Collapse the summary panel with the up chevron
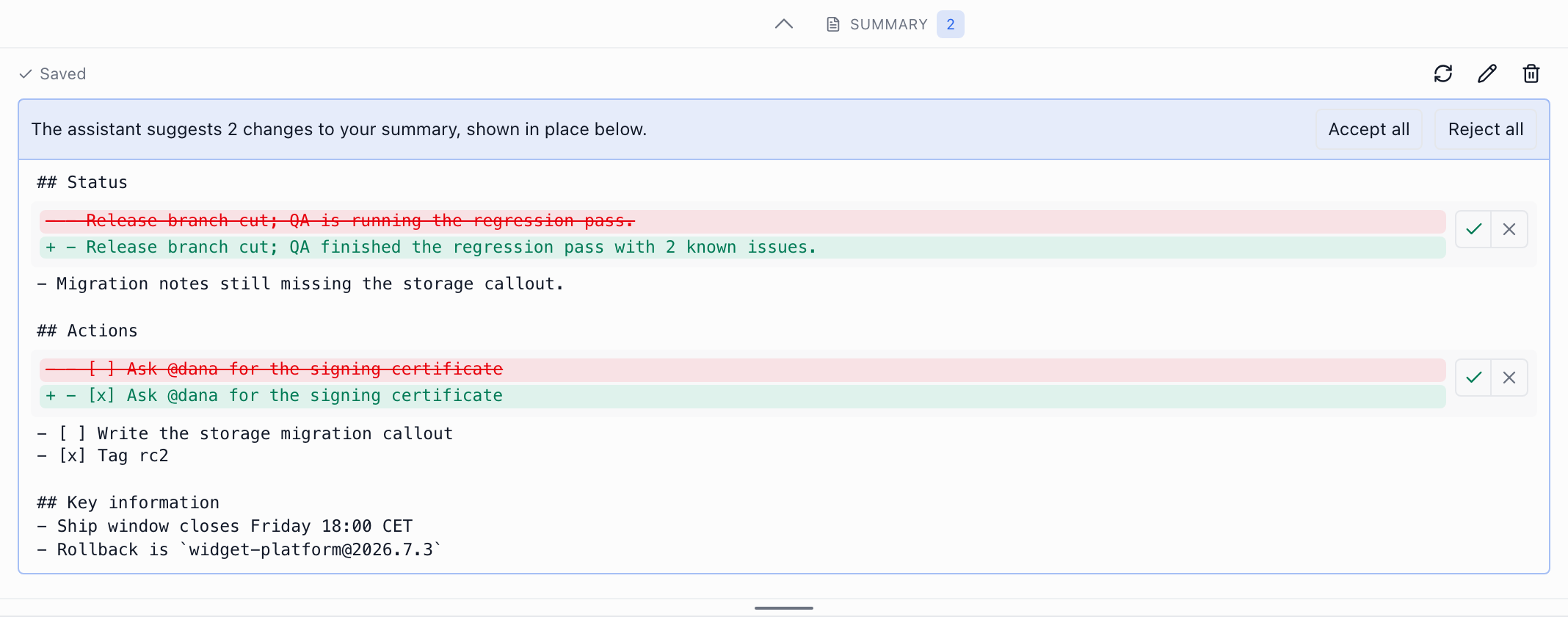The image size is (1568, 617). (783, 24)
